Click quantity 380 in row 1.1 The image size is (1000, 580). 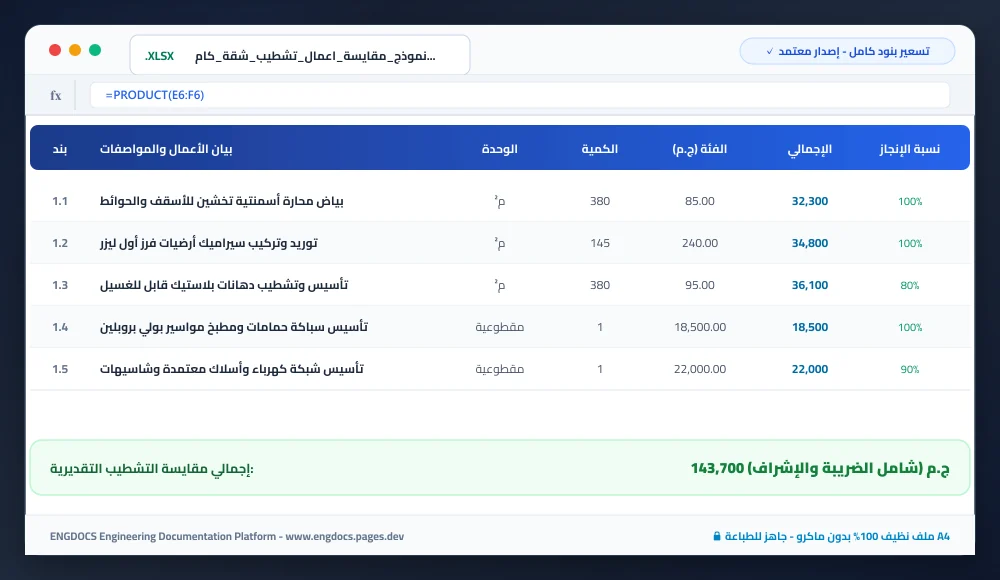(599, 201)
